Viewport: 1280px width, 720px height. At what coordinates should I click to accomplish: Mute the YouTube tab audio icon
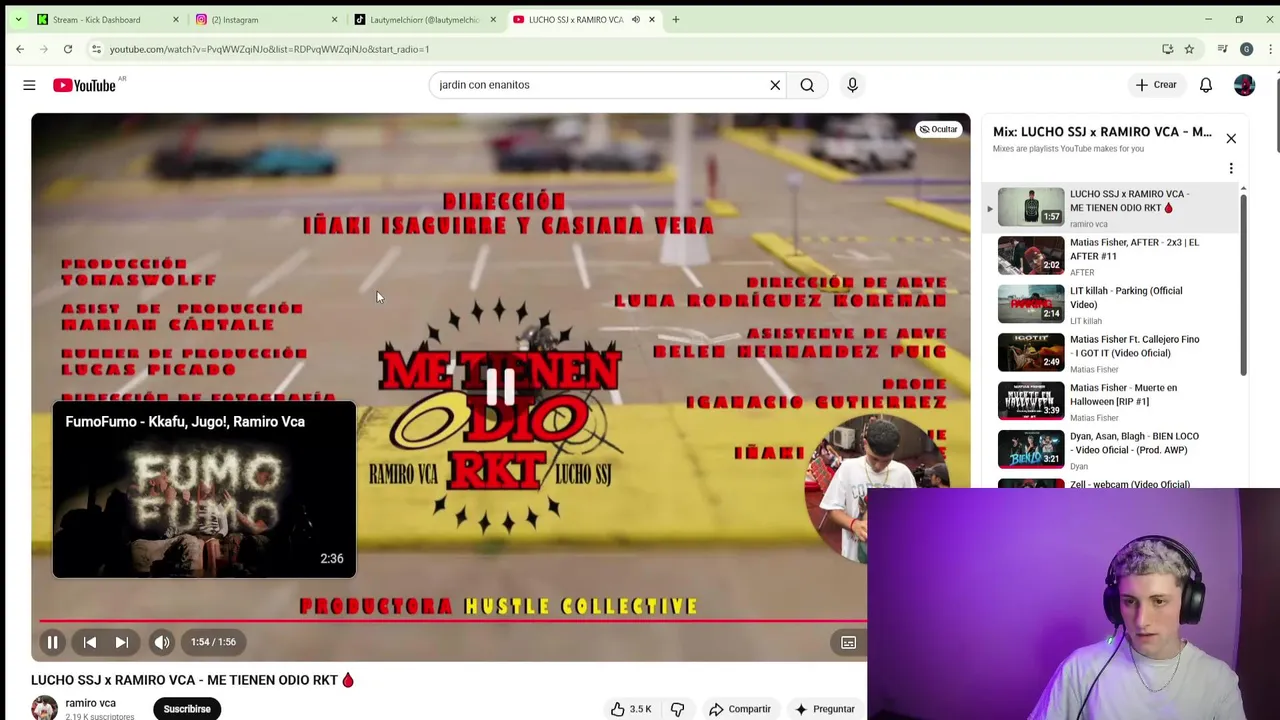(x=635, y=19)
